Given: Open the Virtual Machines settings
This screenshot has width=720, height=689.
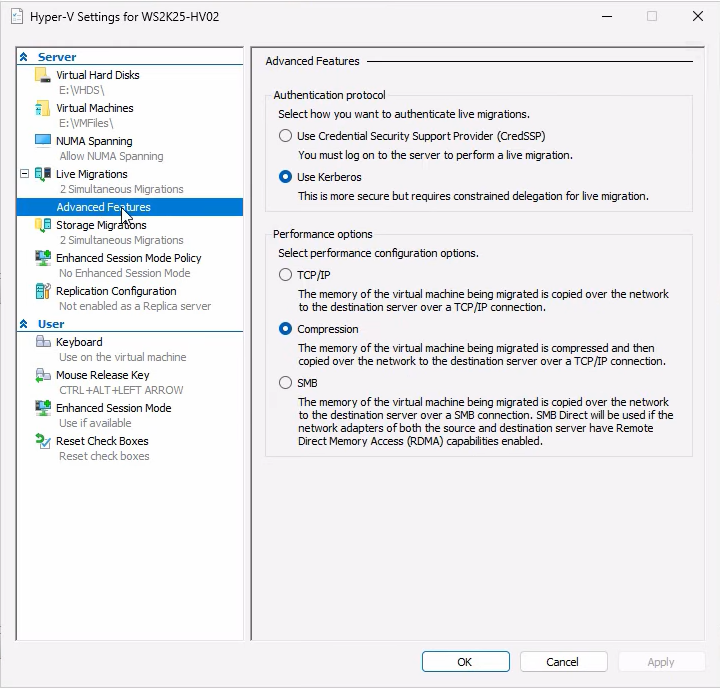Looking at the screenshot, I should coord(95,108).
